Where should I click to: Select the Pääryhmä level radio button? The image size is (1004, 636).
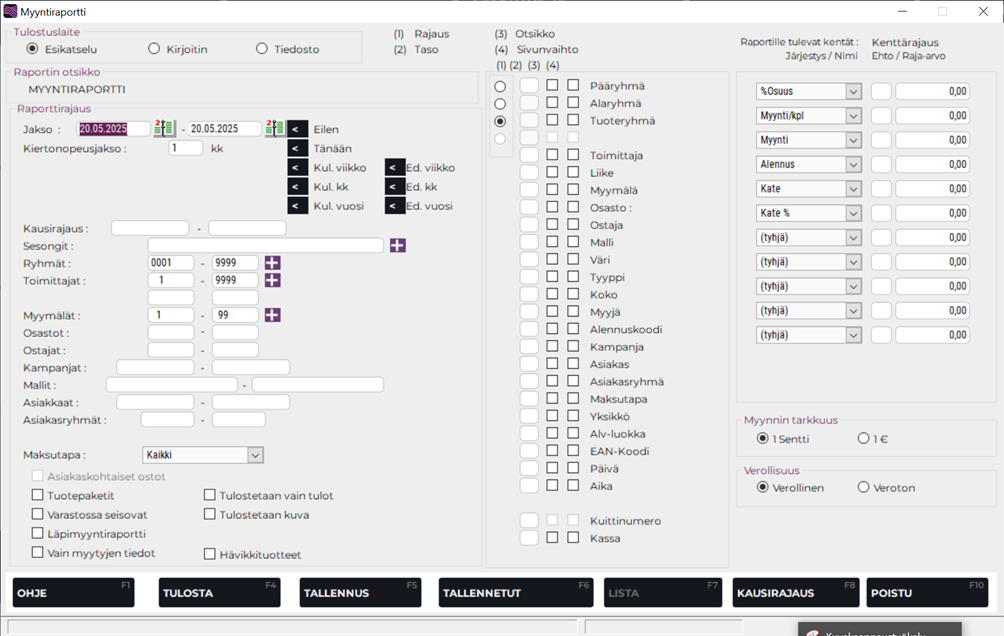coord(501,86)
